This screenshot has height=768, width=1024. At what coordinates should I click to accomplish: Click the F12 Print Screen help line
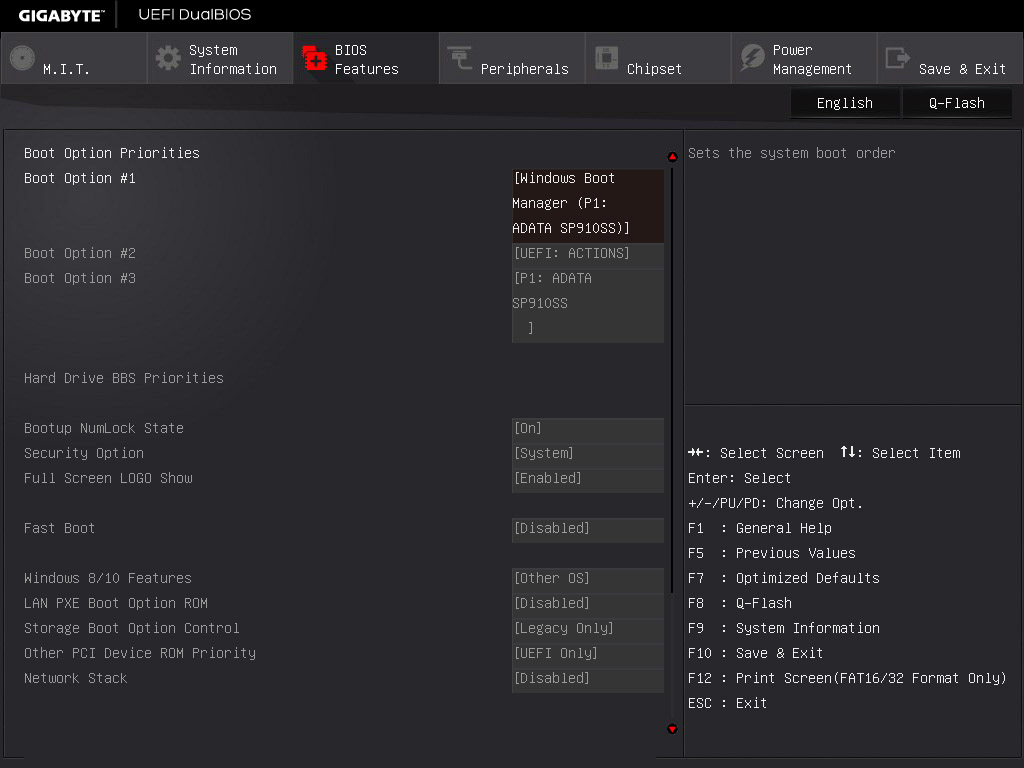(847, 679)
